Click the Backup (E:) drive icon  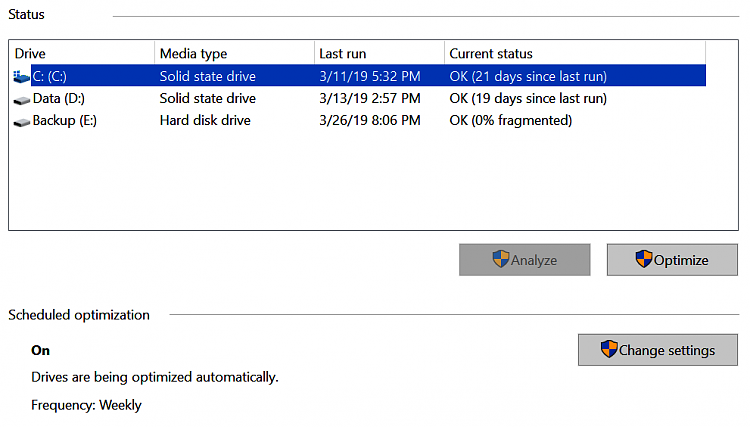pyautogui.click(x=22, y=122)
